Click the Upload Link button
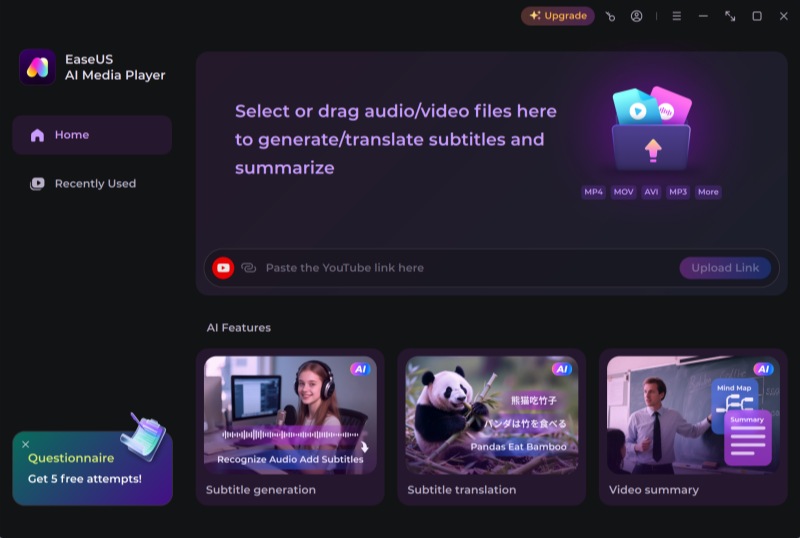The height and width of the screenshot is (538, 800). point(725,268)
